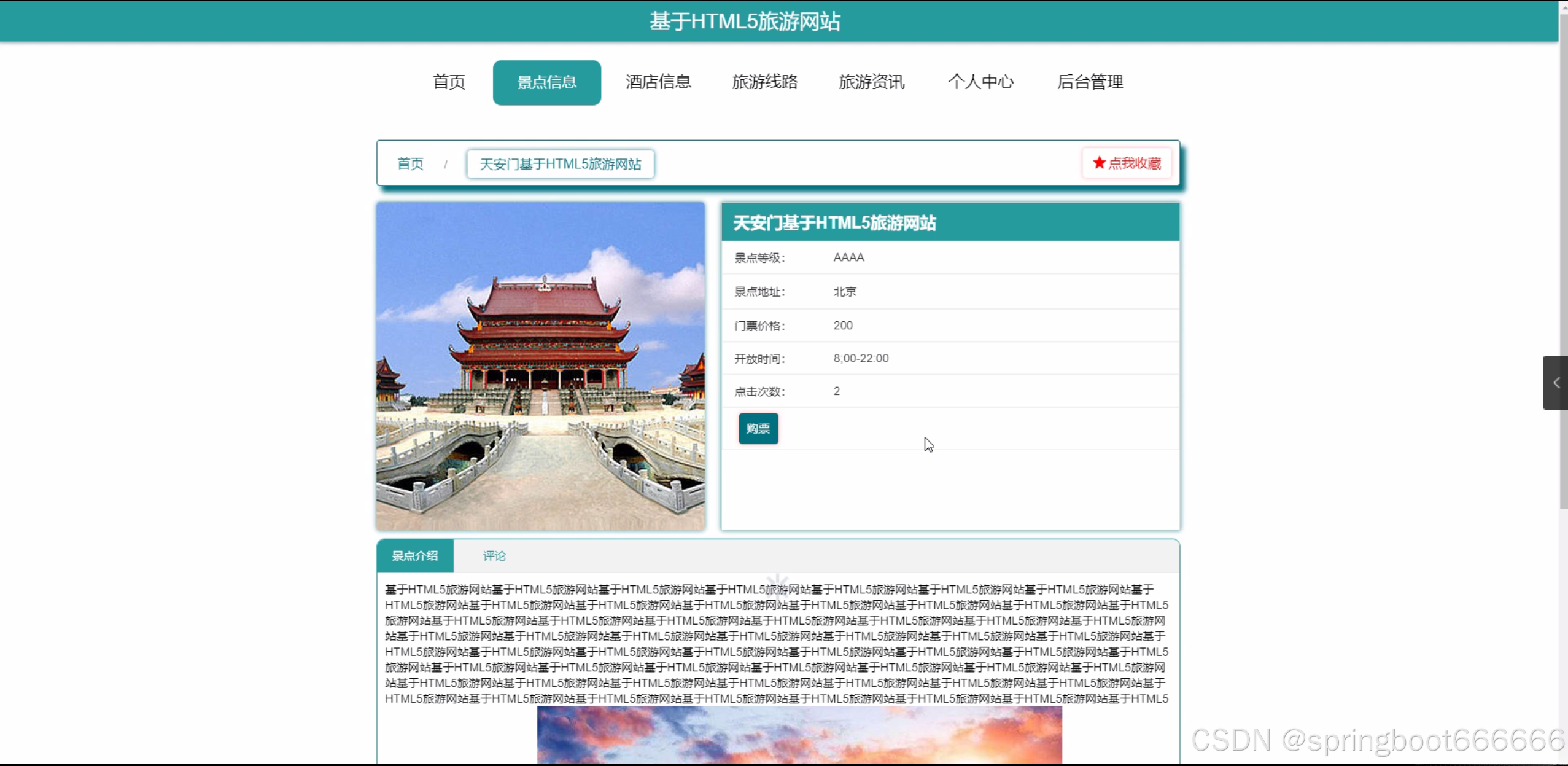Click the temple attraction photo
This screenshot has height=766, width=1568.
[540, 366]
